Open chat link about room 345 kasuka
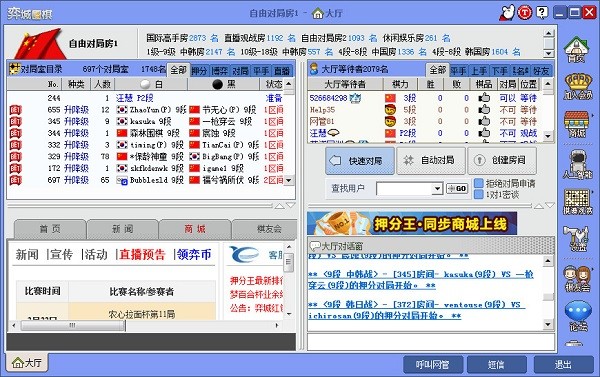Image resolution: width=600 pixels, height=377 pixels. pyautogui.click(x=421, y=280)
